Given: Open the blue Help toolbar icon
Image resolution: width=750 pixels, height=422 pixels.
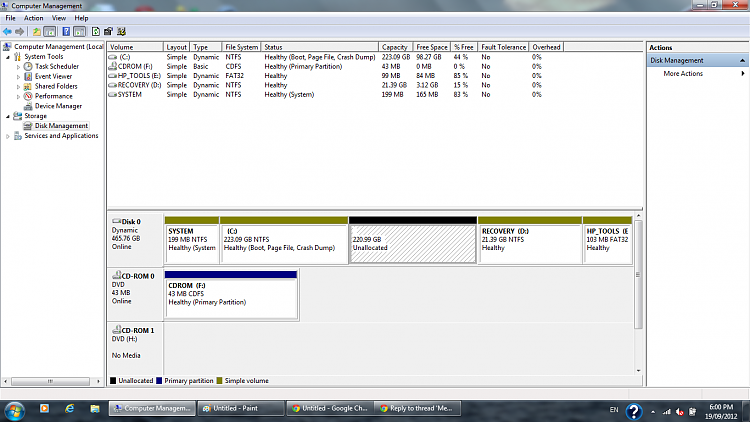Looking at the screenshot, I should click(66, 32).
